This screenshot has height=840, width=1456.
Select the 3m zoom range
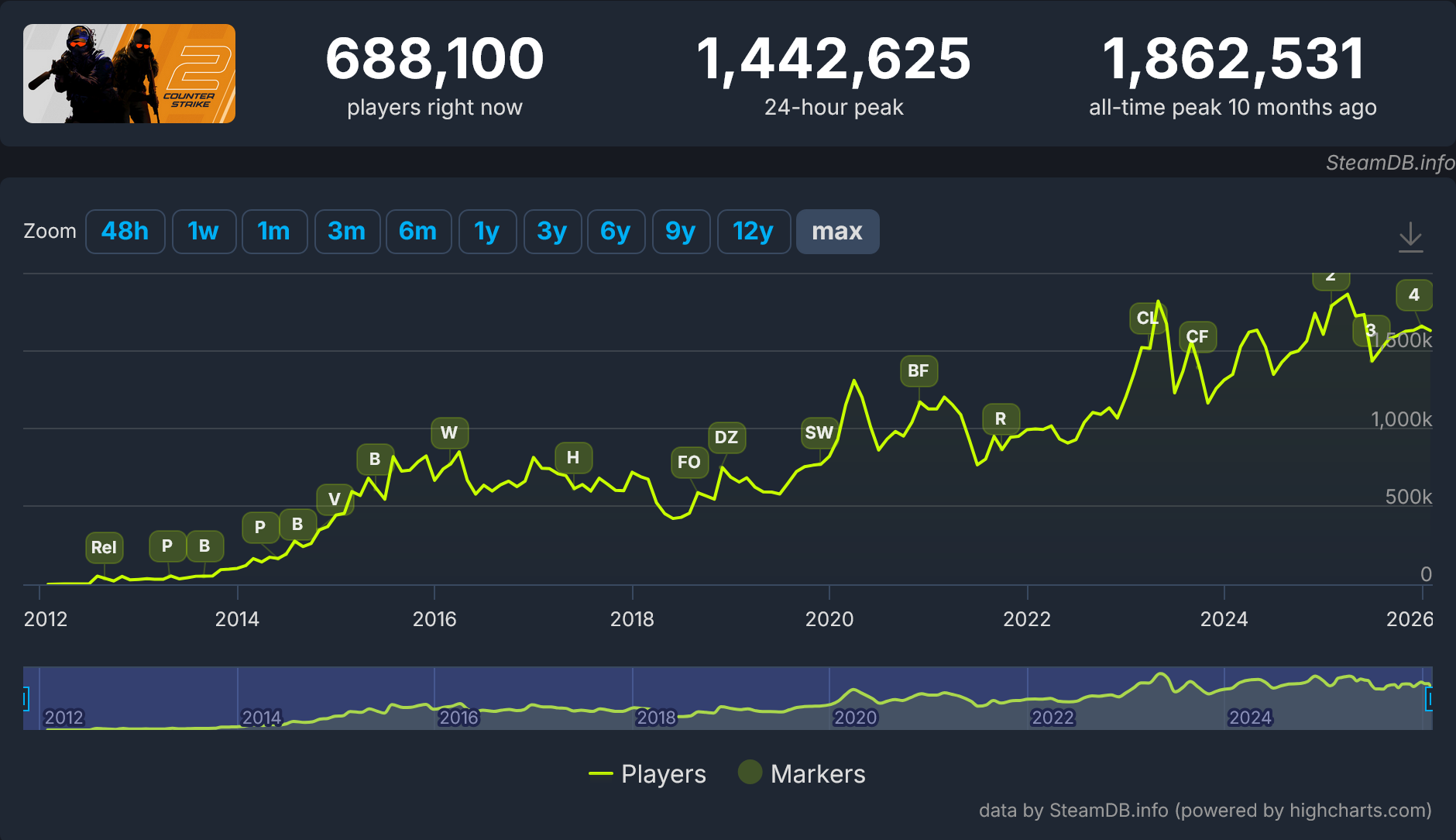click(x=347, y=231)
